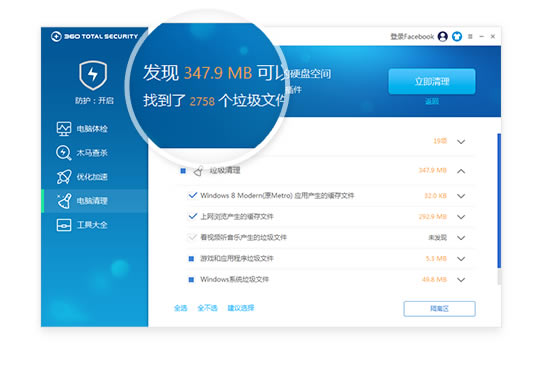Click the "未发现" status text
Image resolution: width=540 pixels, height=365 pixels.
tap(437, 238)
